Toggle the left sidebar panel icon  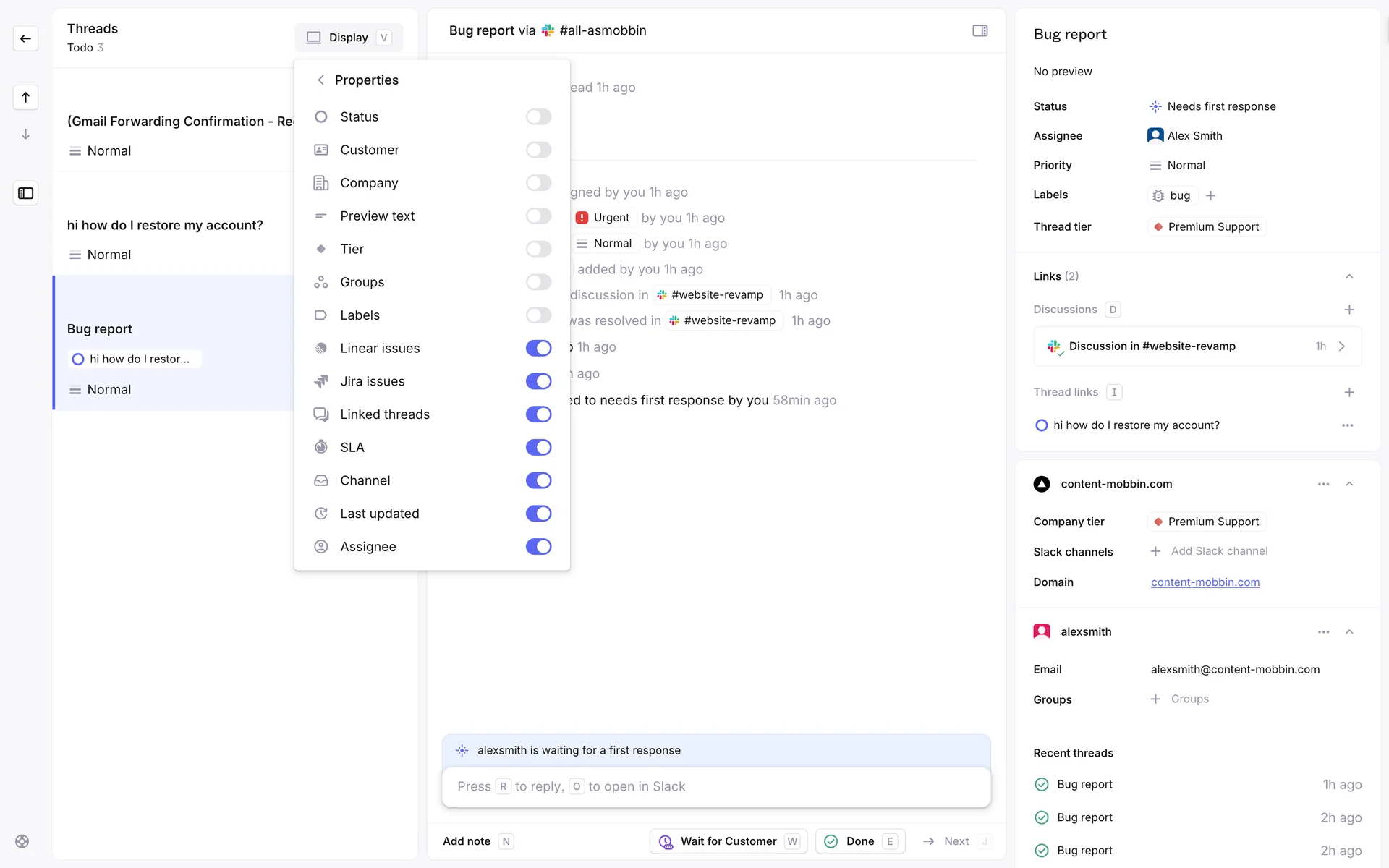click(25, 193)
